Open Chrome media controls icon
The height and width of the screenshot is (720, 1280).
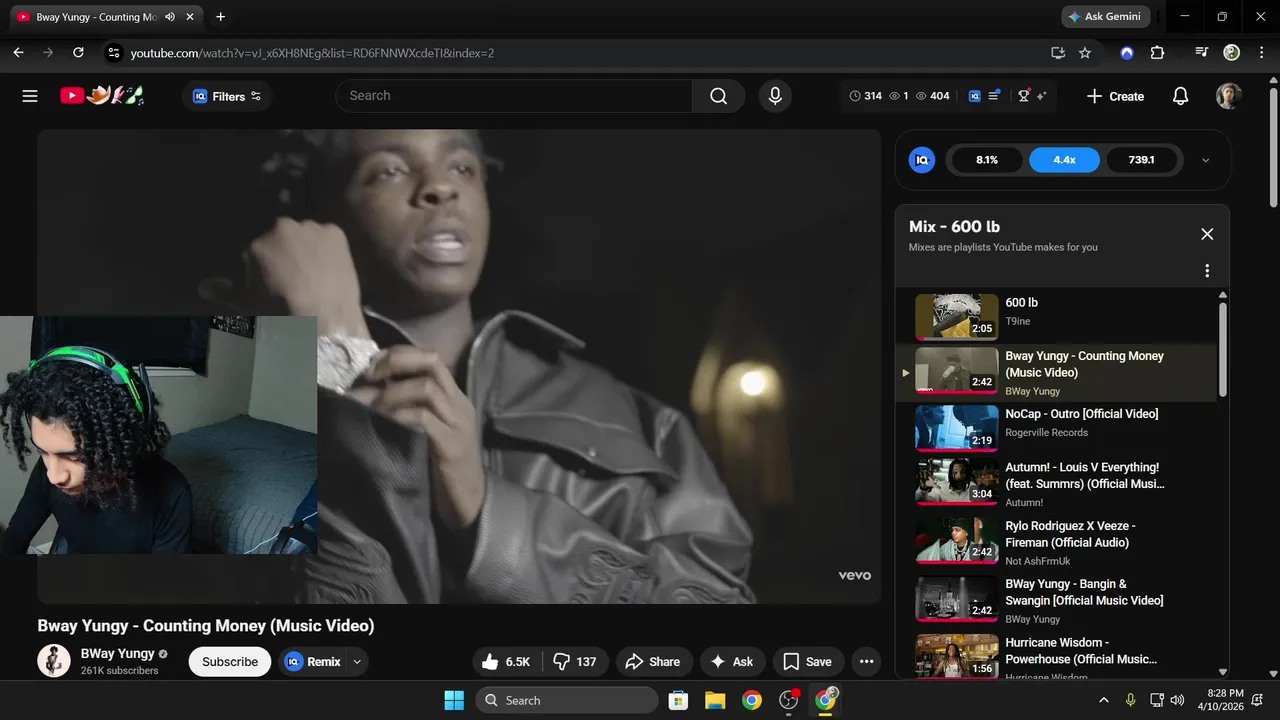[1202, 53]
